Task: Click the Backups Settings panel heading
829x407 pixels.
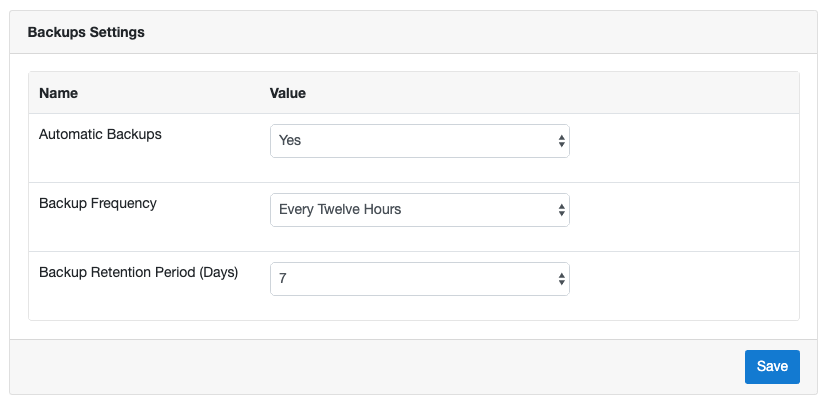Action: pyautogui.click(x=86, y=32)
